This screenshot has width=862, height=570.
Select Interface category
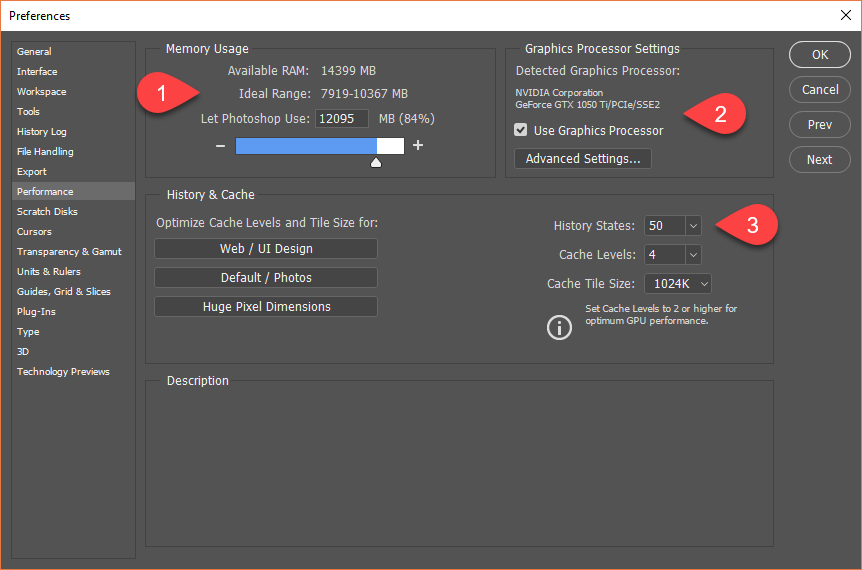point(73,71)
